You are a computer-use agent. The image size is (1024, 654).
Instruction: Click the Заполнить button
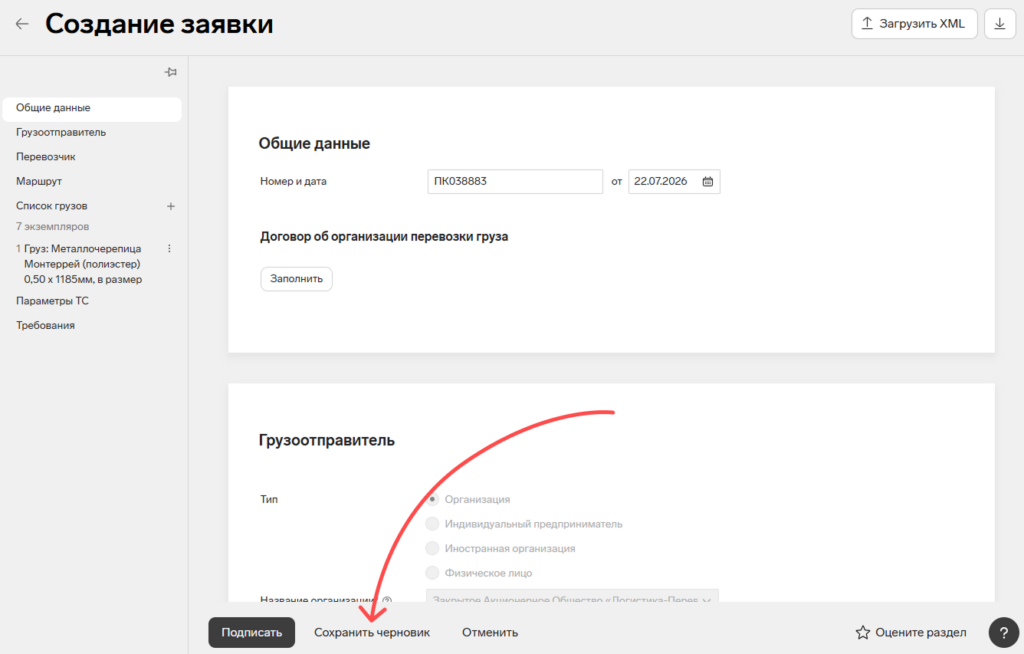[x=296, y=279]
